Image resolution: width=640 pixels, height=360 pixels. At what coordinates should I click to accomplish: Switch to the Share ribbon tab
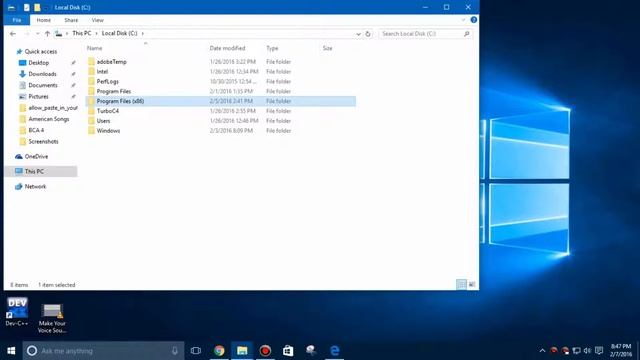71,20
